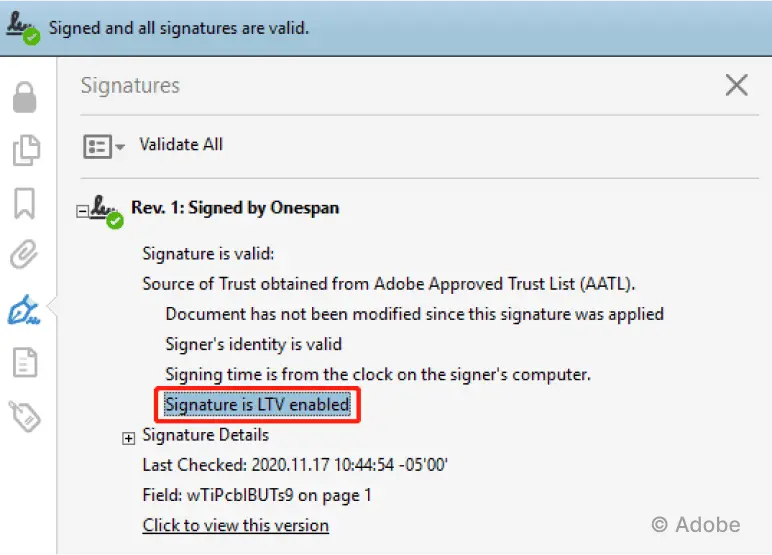
Task: Click to view this version link
Action: (236, 525)
